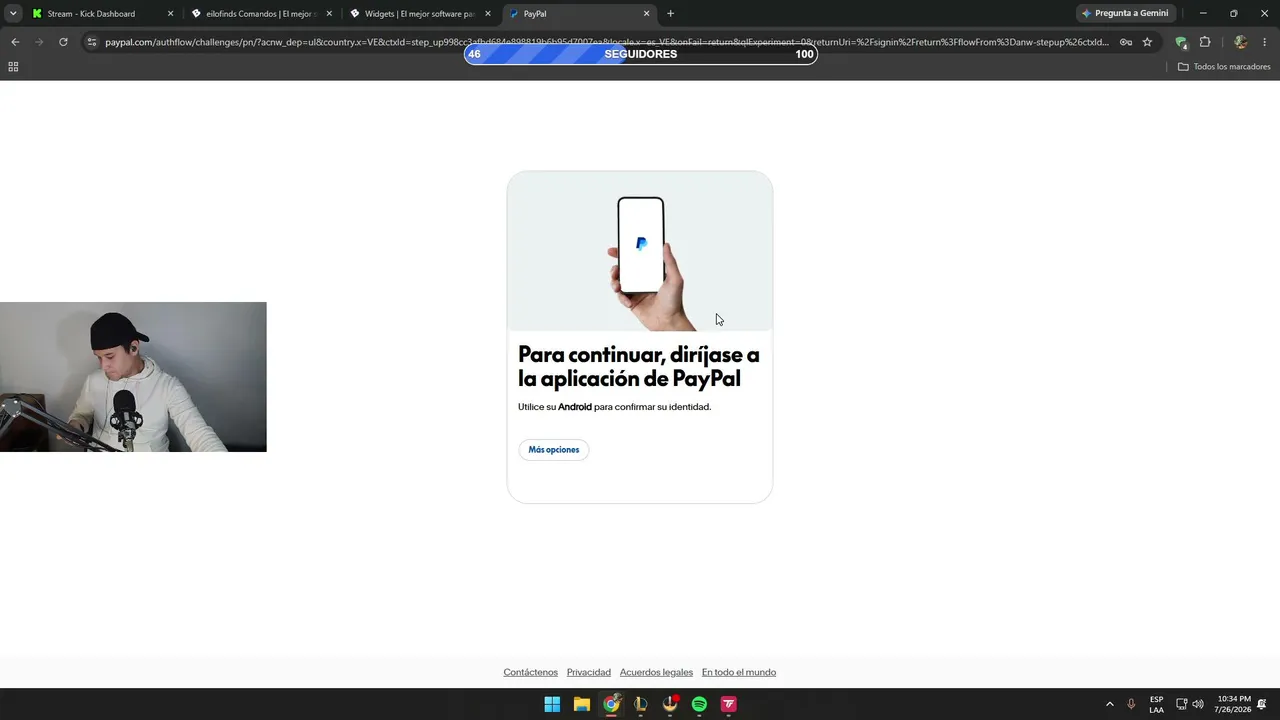Click Pregunta a Gemini button
The width and height of the screenshot is (1280, 720).
click(1125, 13)
